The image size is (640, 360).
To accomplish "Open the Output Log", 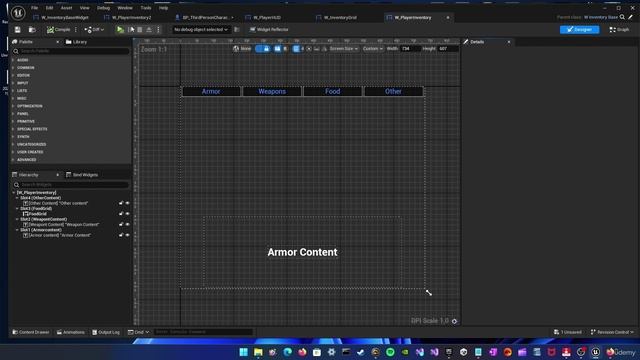I will (x=106, y=332).
